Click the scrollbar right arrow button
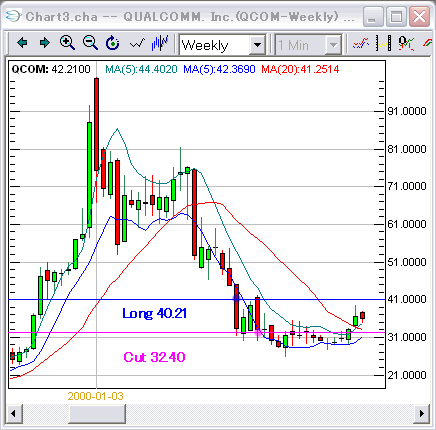Image resolution: width=436 pixels, height=430 pixels. pos(422,414)
